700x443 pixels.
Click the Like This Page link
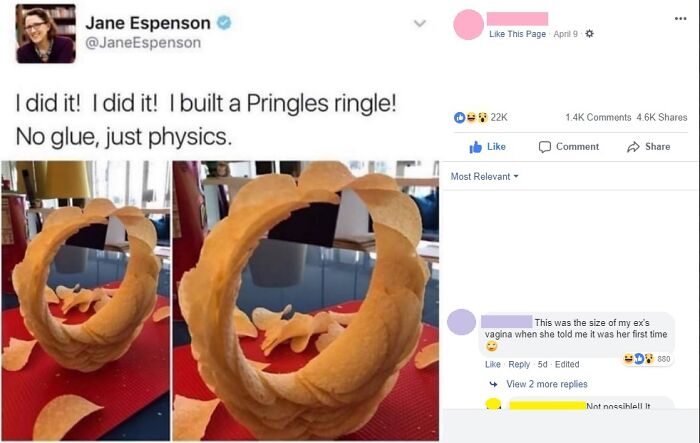(x=517, y=34)
